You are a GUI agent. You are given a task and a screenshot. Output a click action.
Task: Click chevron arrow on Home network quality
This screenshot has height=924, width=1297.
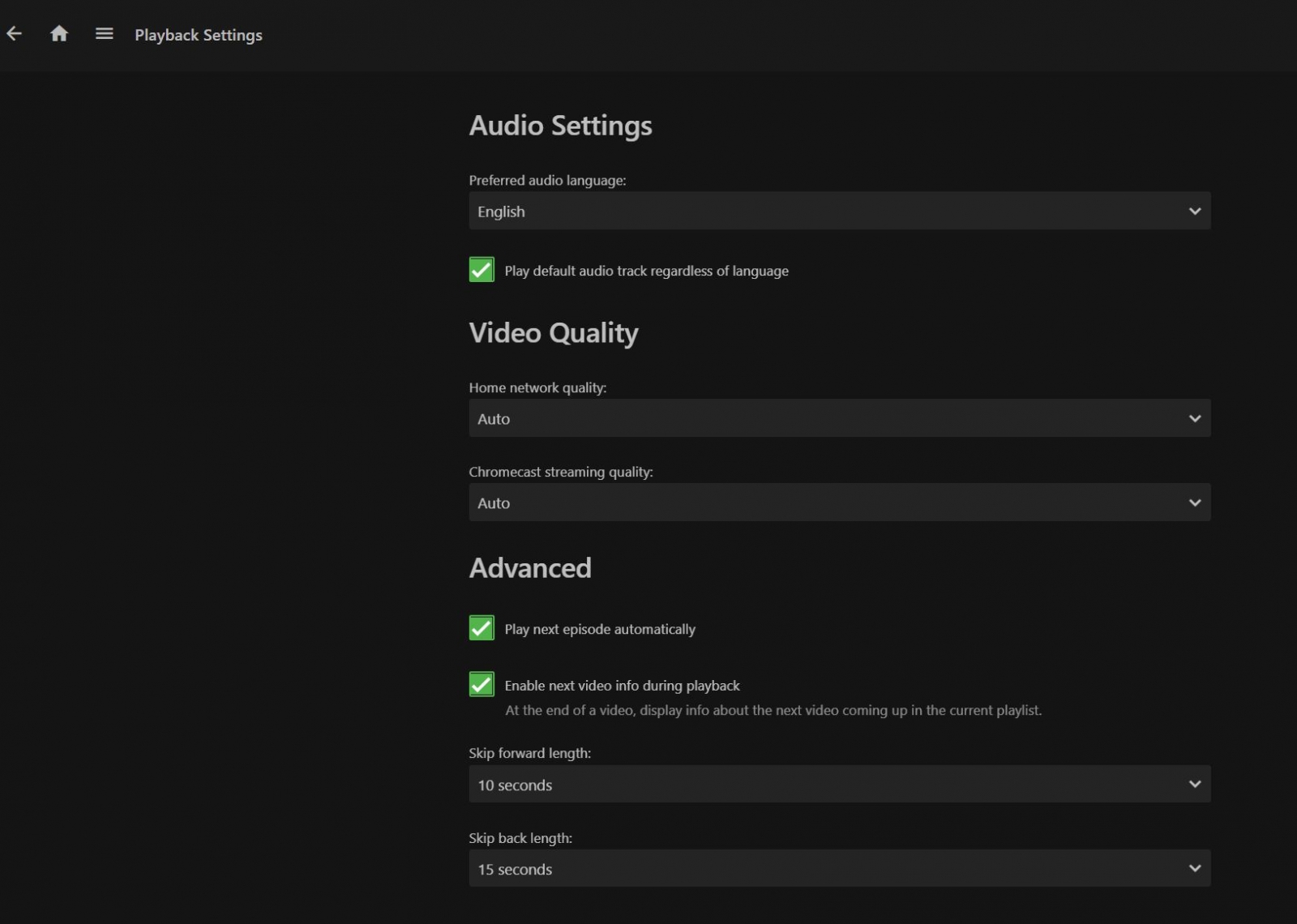[1194, 419]
